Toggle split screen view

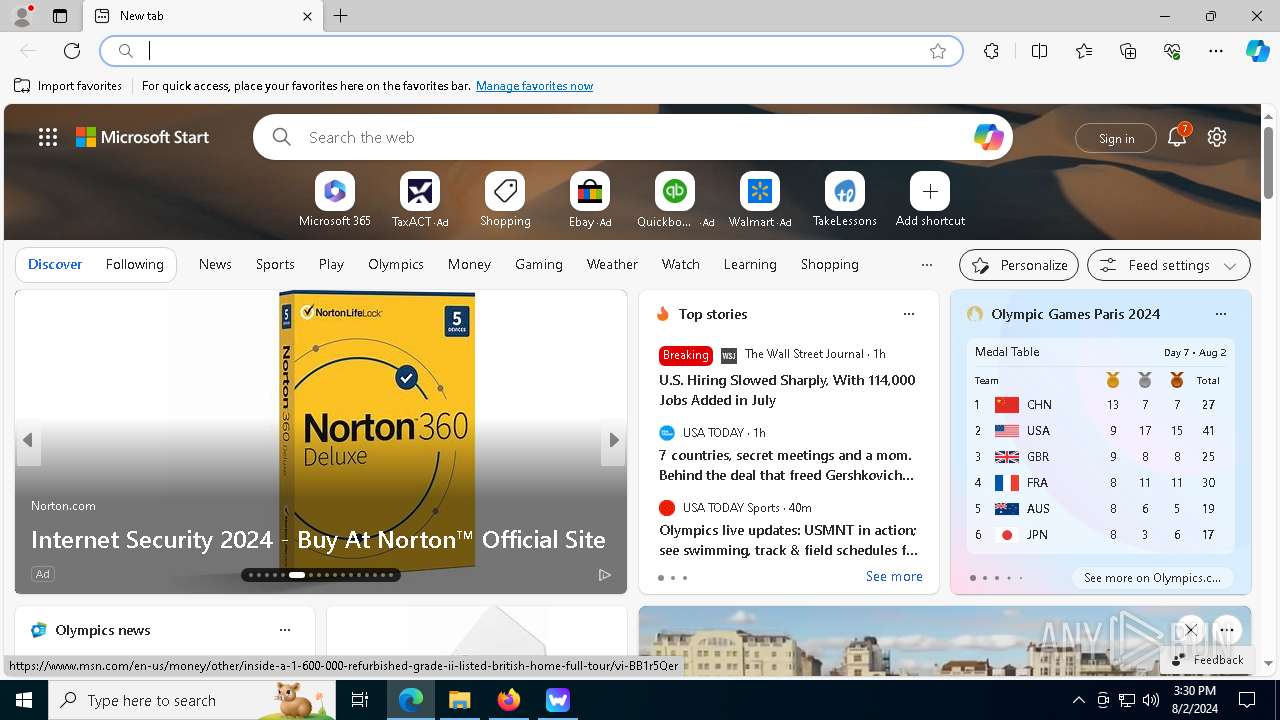(1039, 51)
